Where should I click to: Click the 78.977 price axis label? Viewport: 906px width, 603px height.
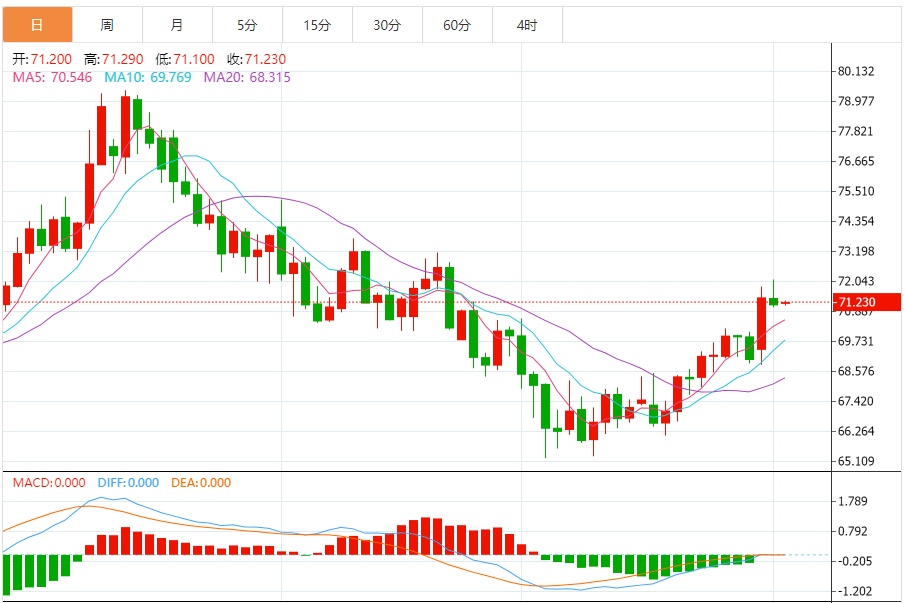click(856, 101)
